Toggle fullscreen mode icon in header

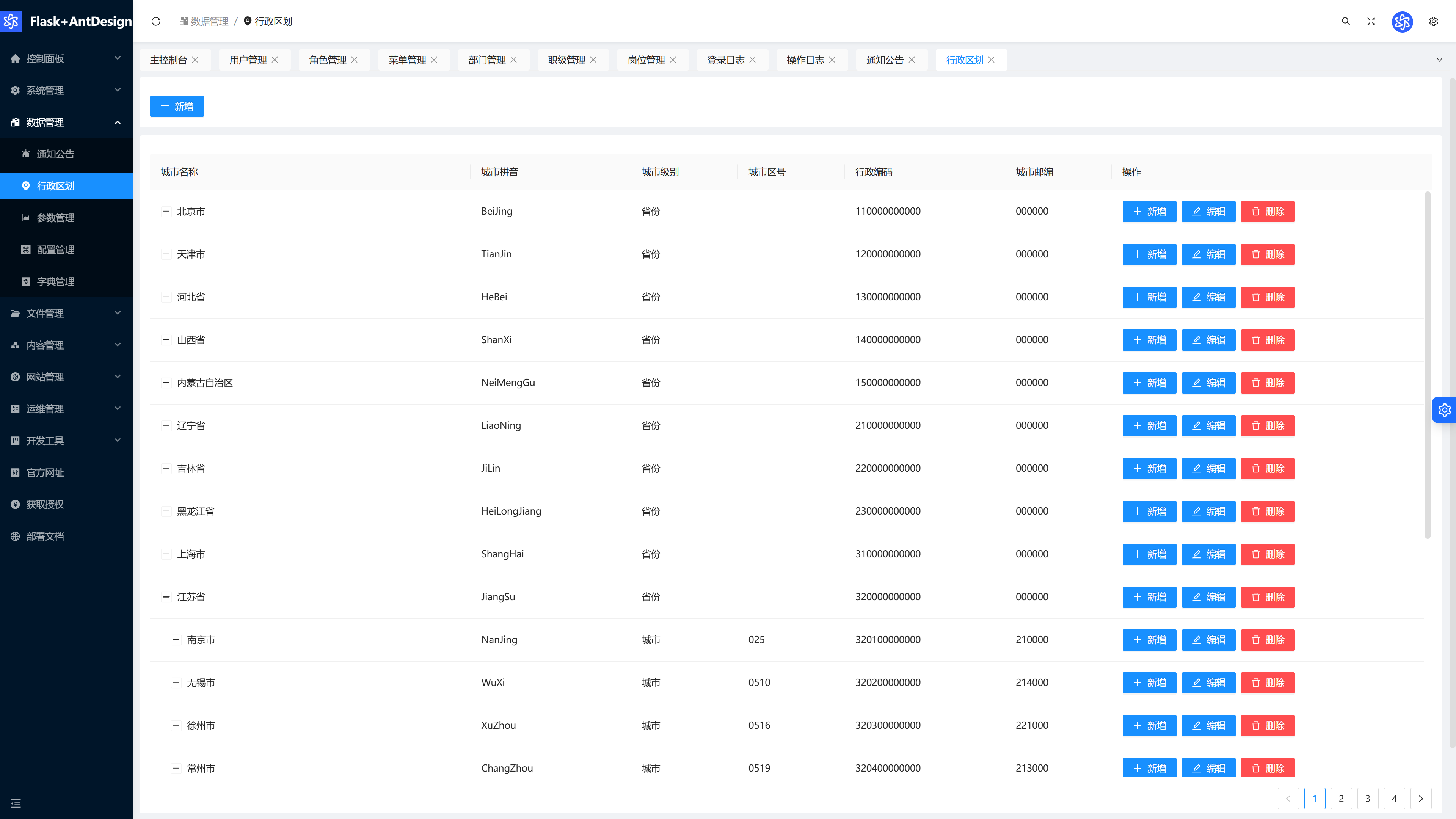coord(1371,22)
